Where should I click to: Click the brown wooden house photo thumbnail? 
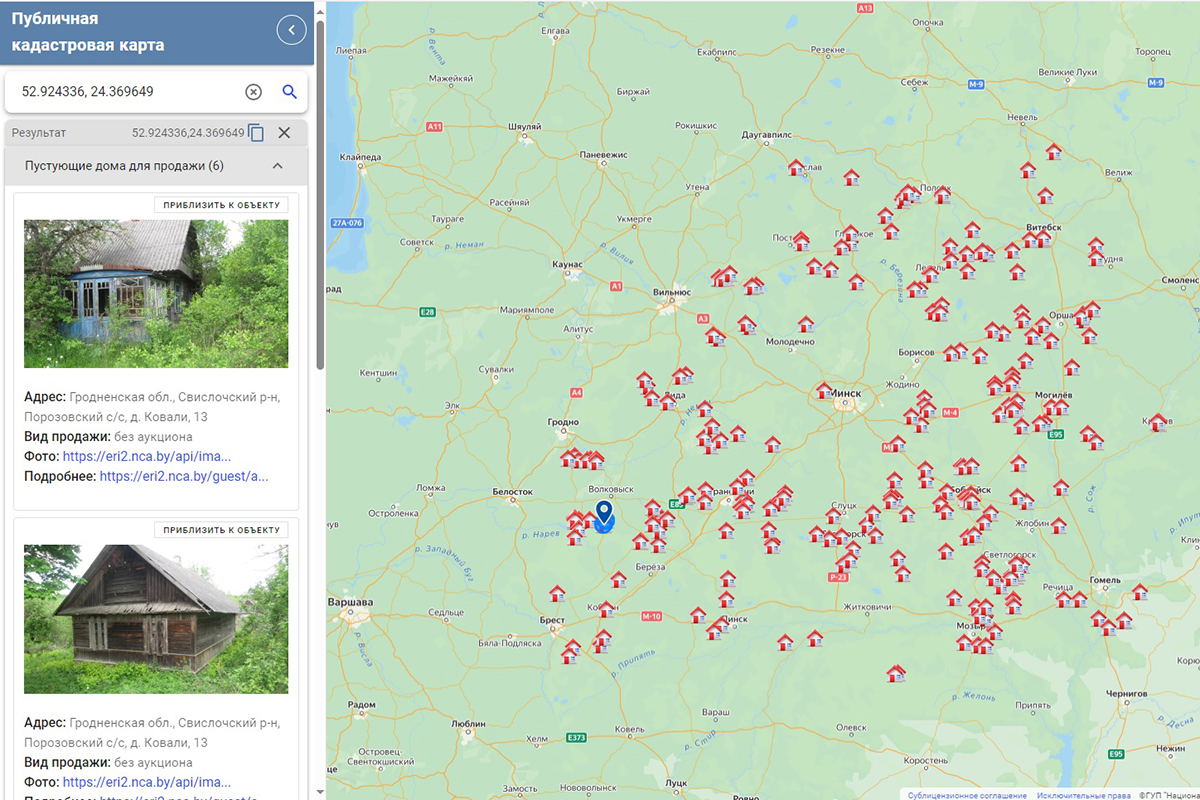pyautogui.click(x=156, y=619)
